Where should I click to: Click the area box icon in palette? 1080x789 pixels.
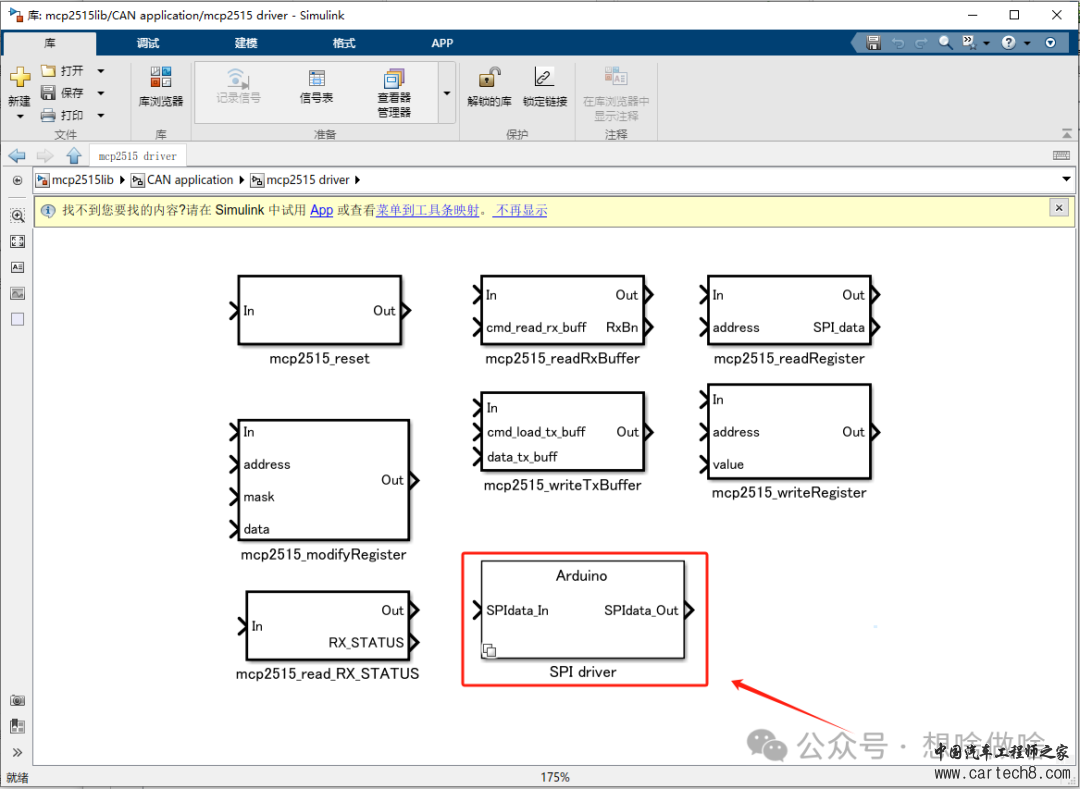click(x=17, y=319)
